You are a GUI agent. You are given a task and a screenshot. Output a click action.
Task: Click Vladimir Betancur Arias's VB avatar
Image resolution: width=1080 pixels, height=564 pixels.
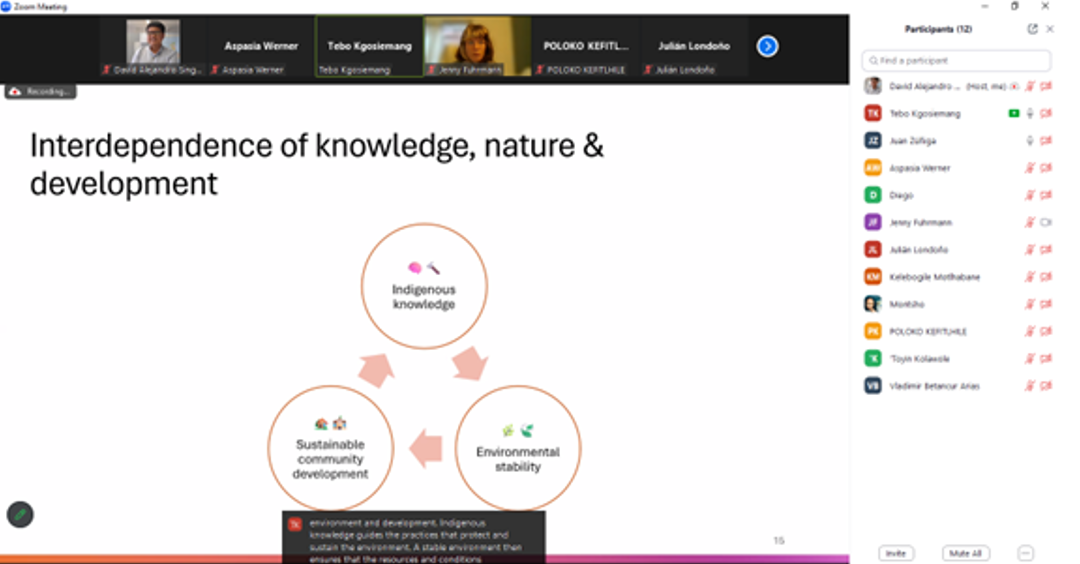873,386
